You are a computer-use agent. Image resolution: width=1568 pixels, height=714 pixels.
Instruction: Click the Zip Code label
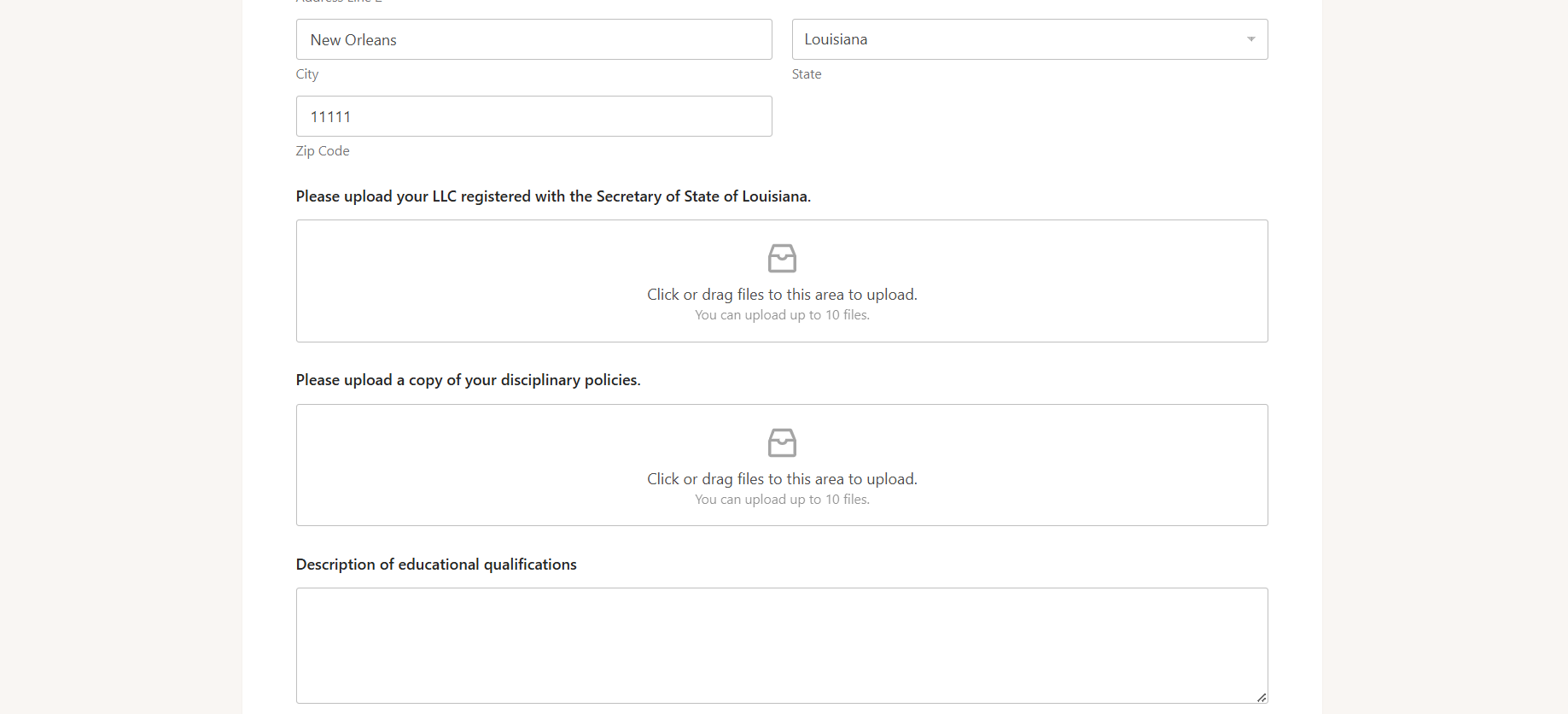[323, 151]
